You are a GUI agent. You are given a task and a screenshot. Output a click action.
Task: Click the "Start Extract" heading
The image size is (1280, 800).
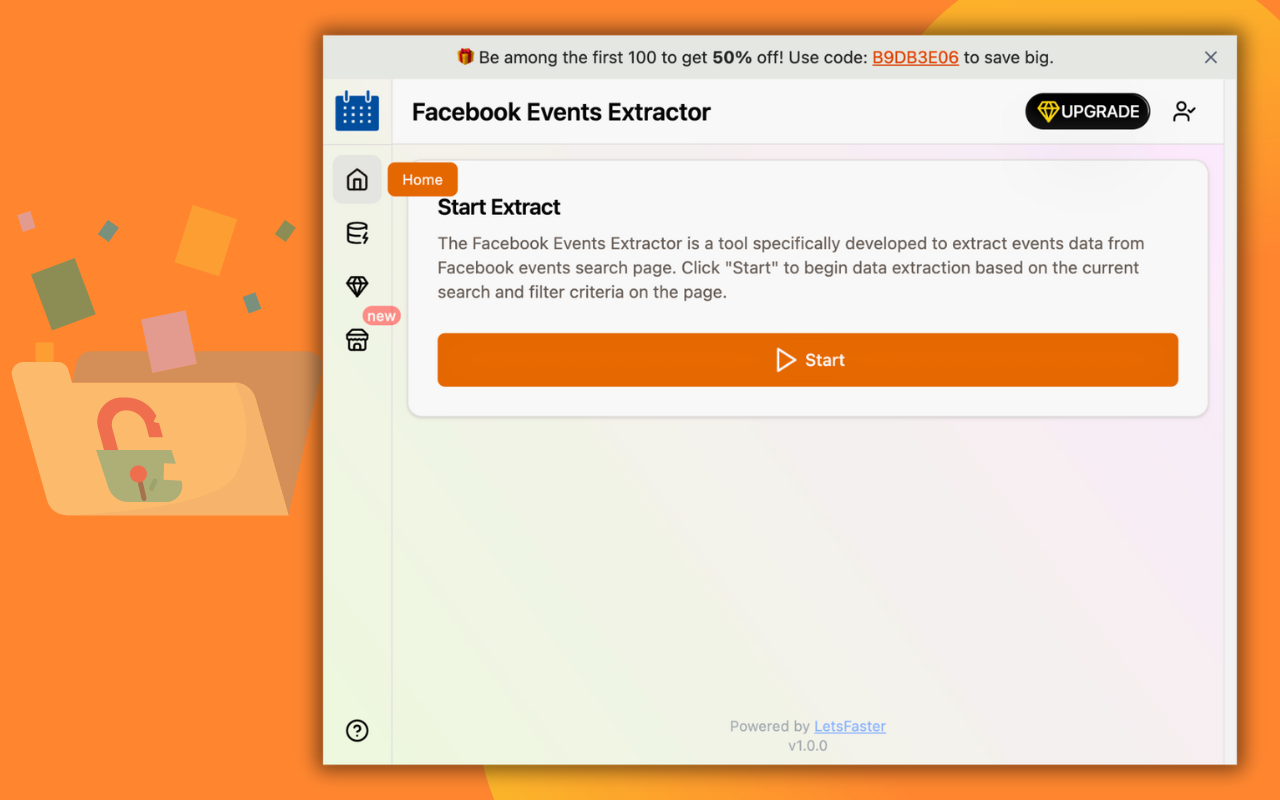click(x=499, y=207)
